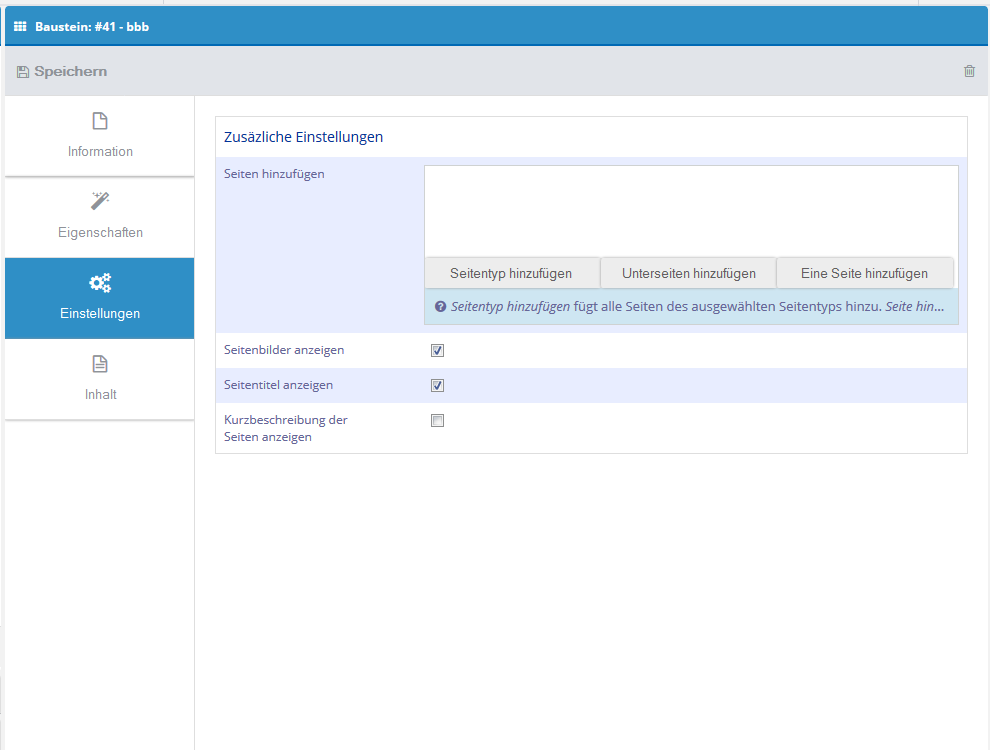The height and width of the screenshot is (750, 1000).
Task: Click Seitentyp hinzufügen button
Action: tap(511, 273)
